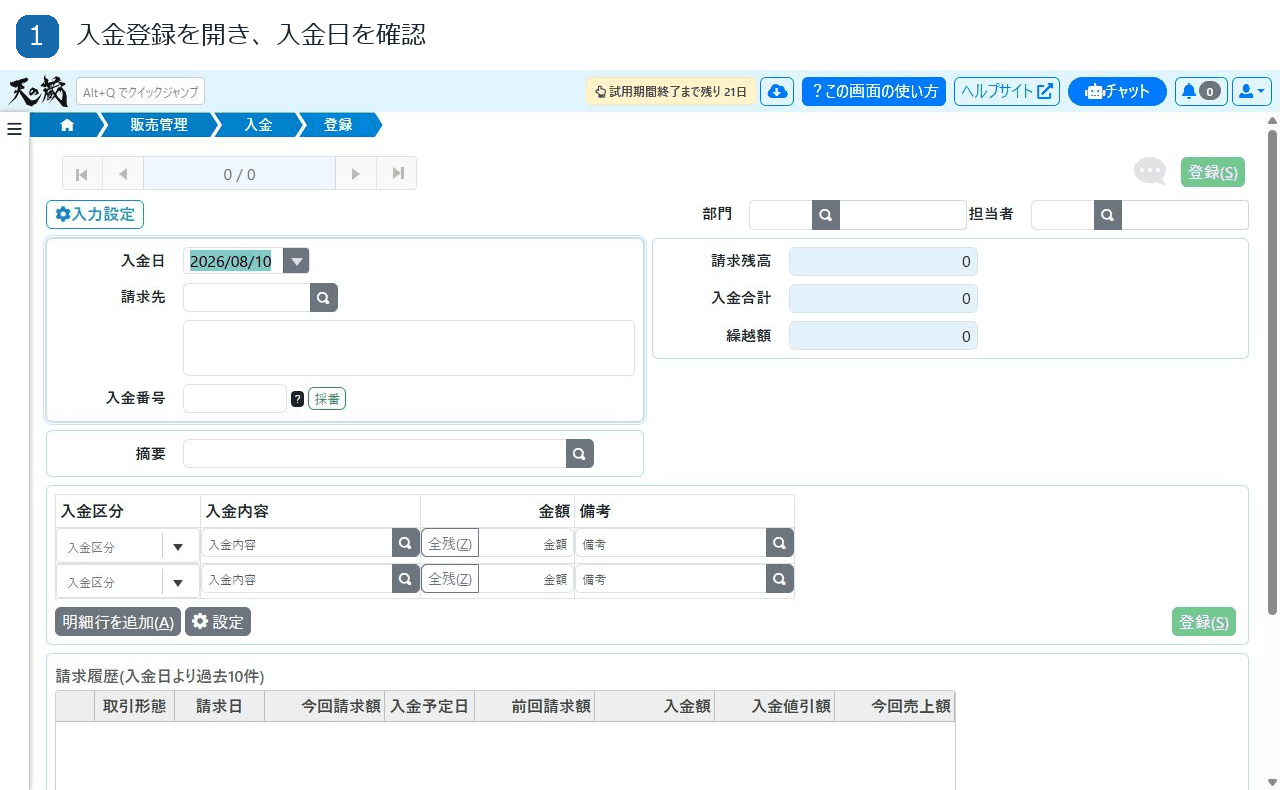Image resolution: width=1280 pixels, height=790 pixels.
Task: Go to home via breadcrumb icon
Action: tap(67, 125)
